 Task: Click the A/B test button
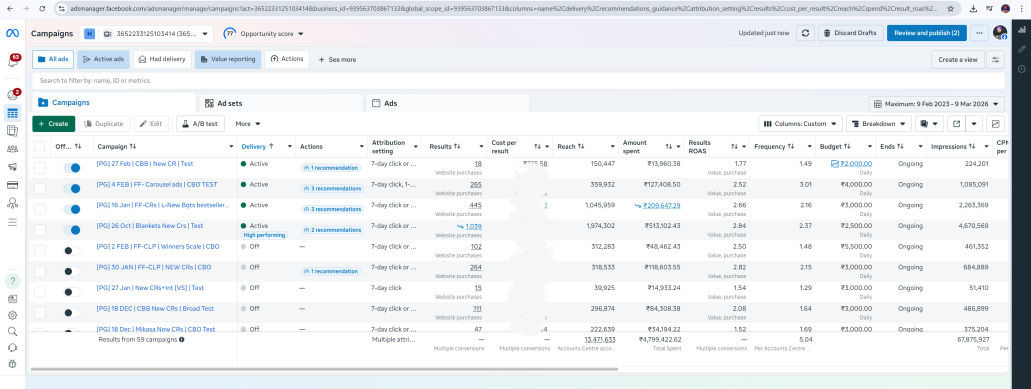(201, 124)
